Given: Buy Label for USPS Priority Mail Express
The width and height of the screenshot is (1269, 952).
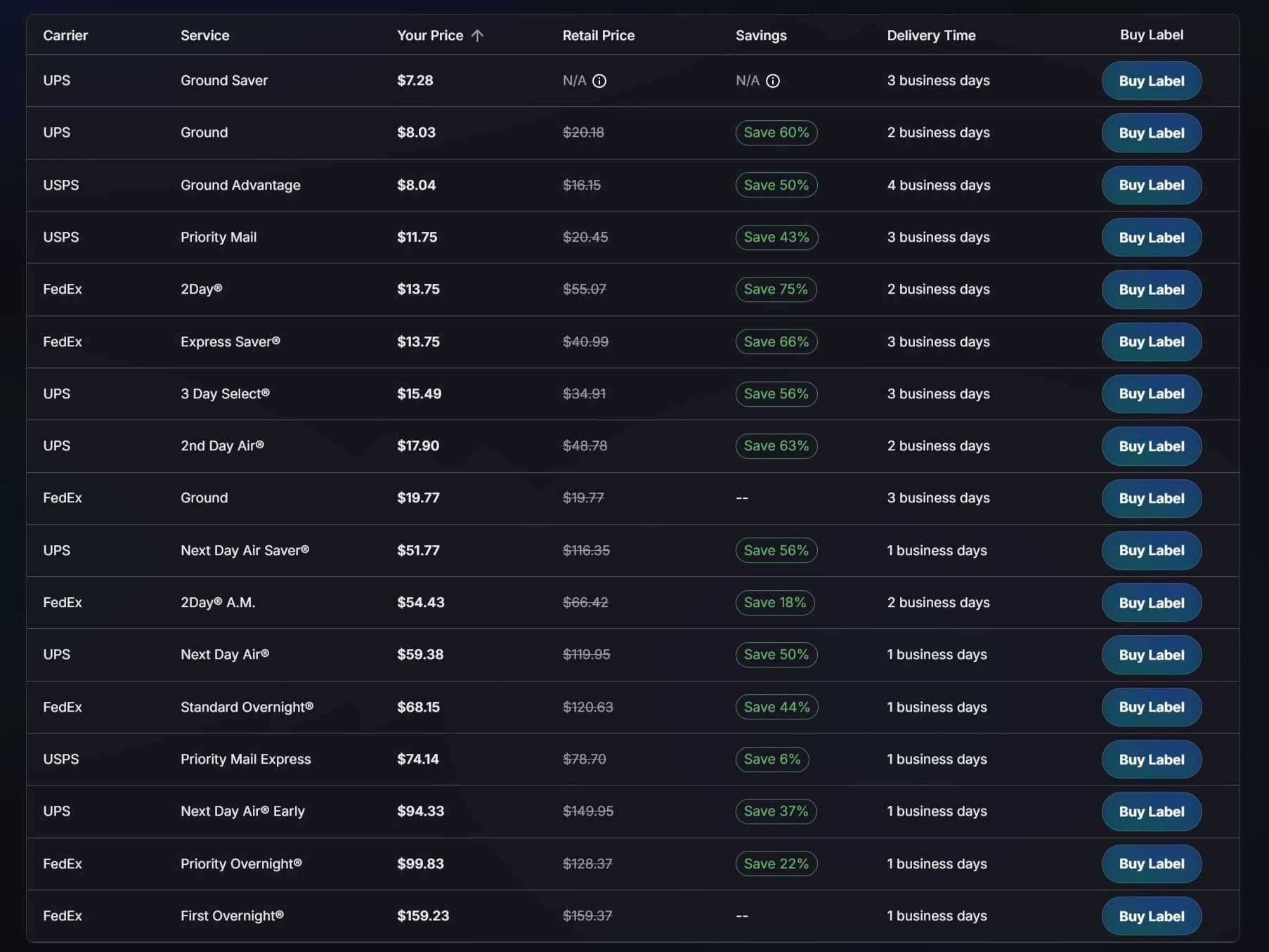Looking at the screenshot, I should (1152, 759).
